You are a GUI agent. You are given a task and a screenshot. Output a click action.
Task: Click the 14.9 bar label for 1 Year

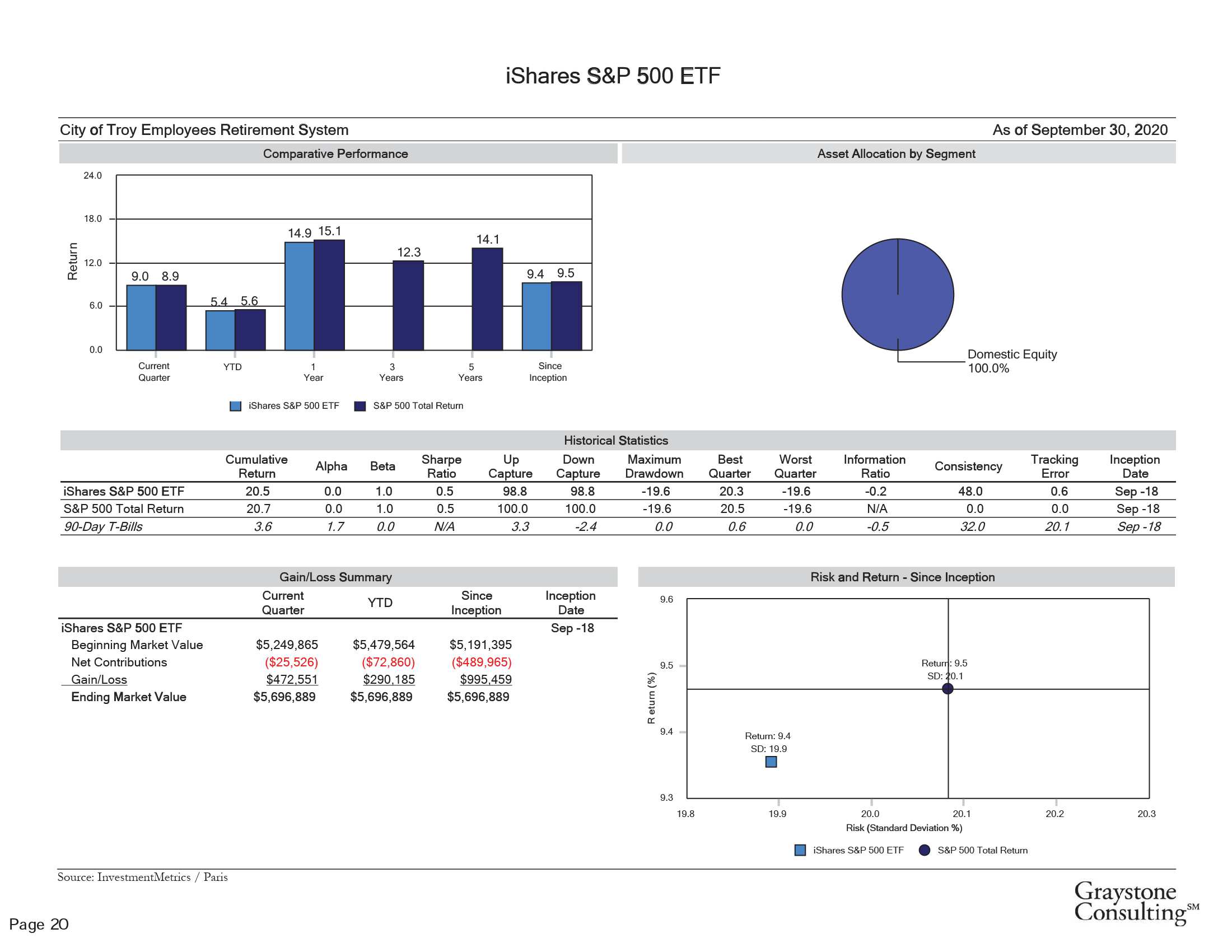tap(300, 233)
